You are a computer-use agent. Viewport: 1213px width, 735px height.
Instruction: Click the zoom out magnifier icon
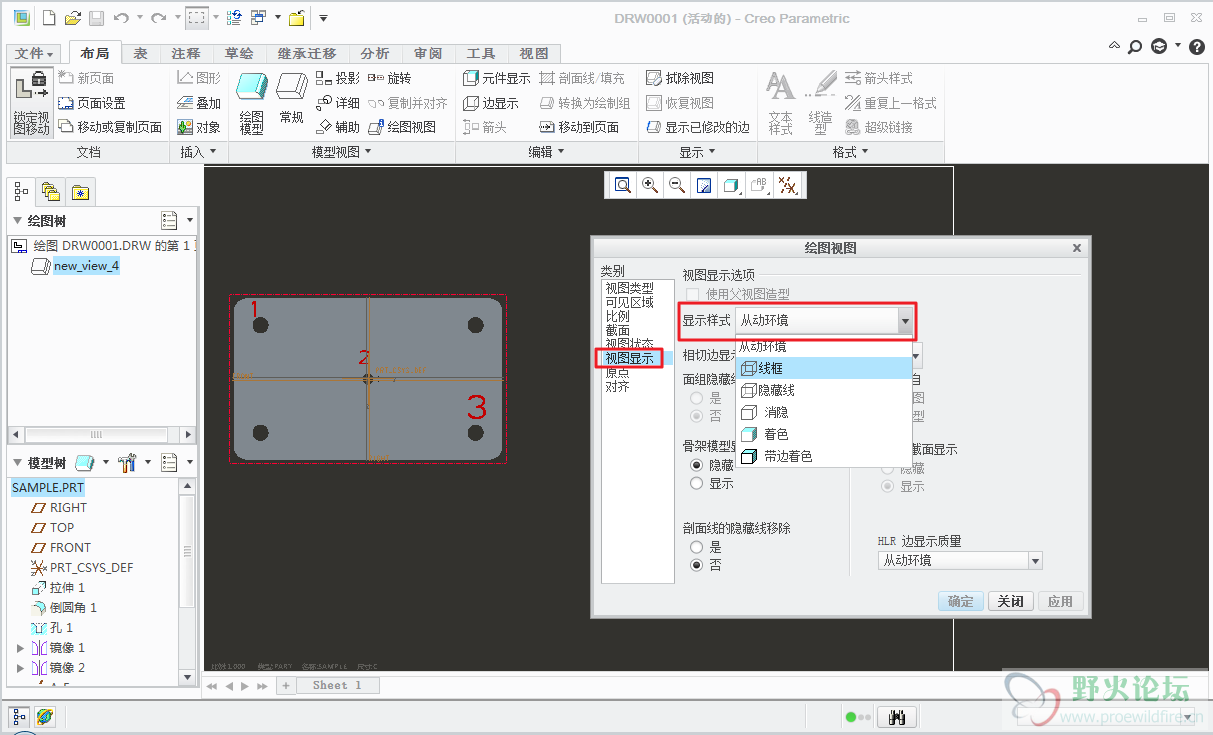click(677, 185)
